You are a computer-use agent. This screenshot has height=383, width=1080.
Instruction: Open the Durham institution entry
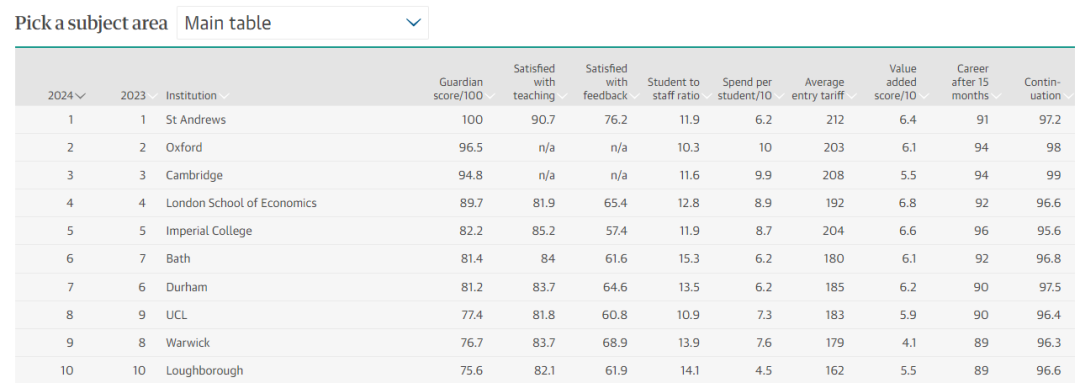pyautogui.click(x=186, y=287)
